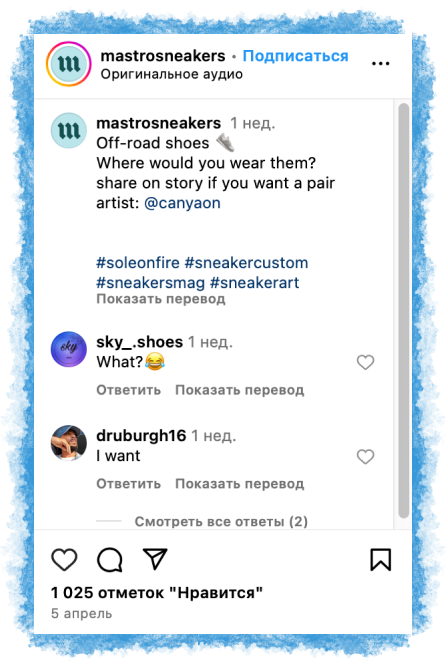Expand Смотреть все ответы (2)
This screenshot has height=668, width=446.
[221, 521]
